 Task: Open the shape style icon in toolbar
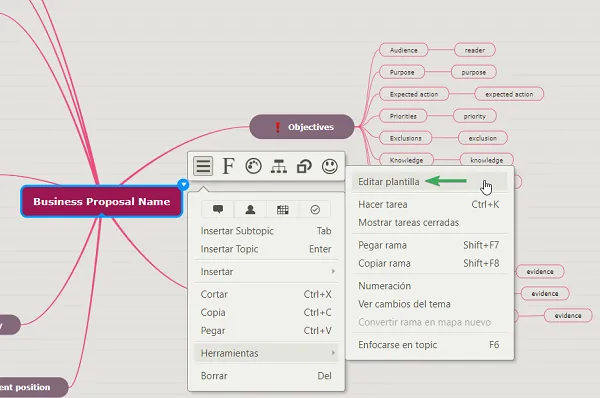304,166
